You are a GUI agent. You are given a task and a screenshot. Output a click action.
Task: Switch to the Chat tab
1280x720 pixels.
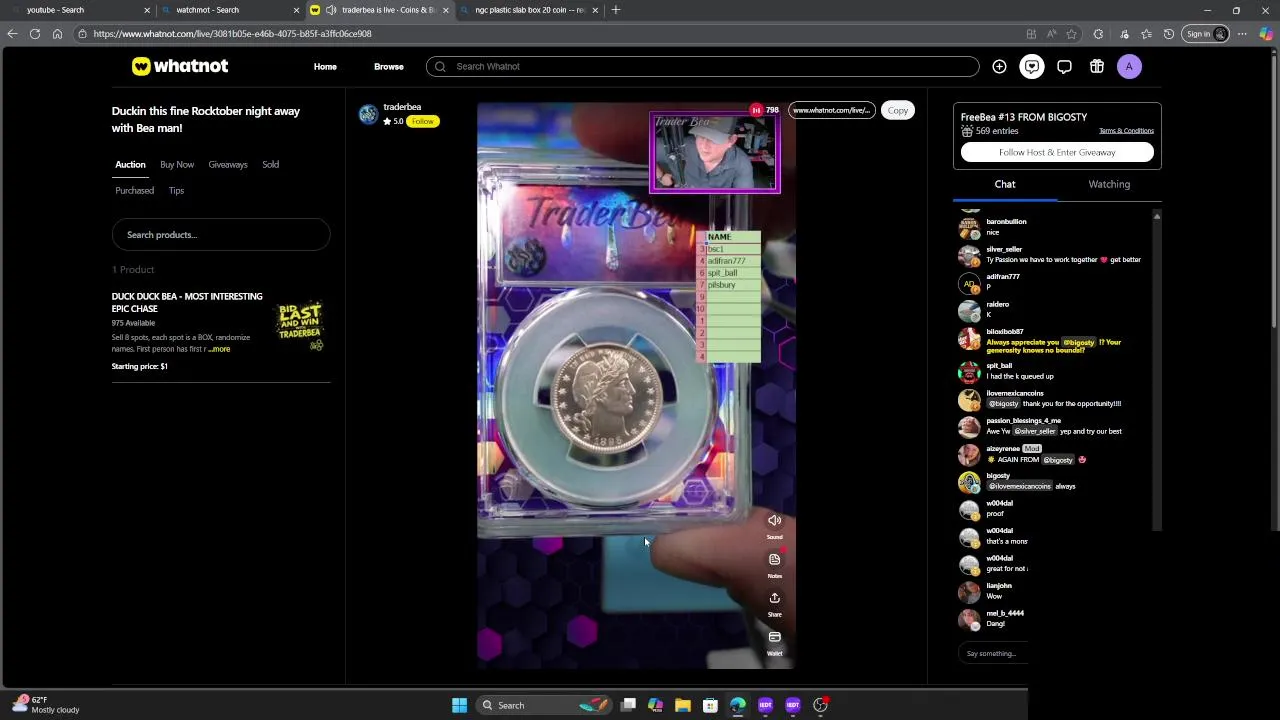1005,184
